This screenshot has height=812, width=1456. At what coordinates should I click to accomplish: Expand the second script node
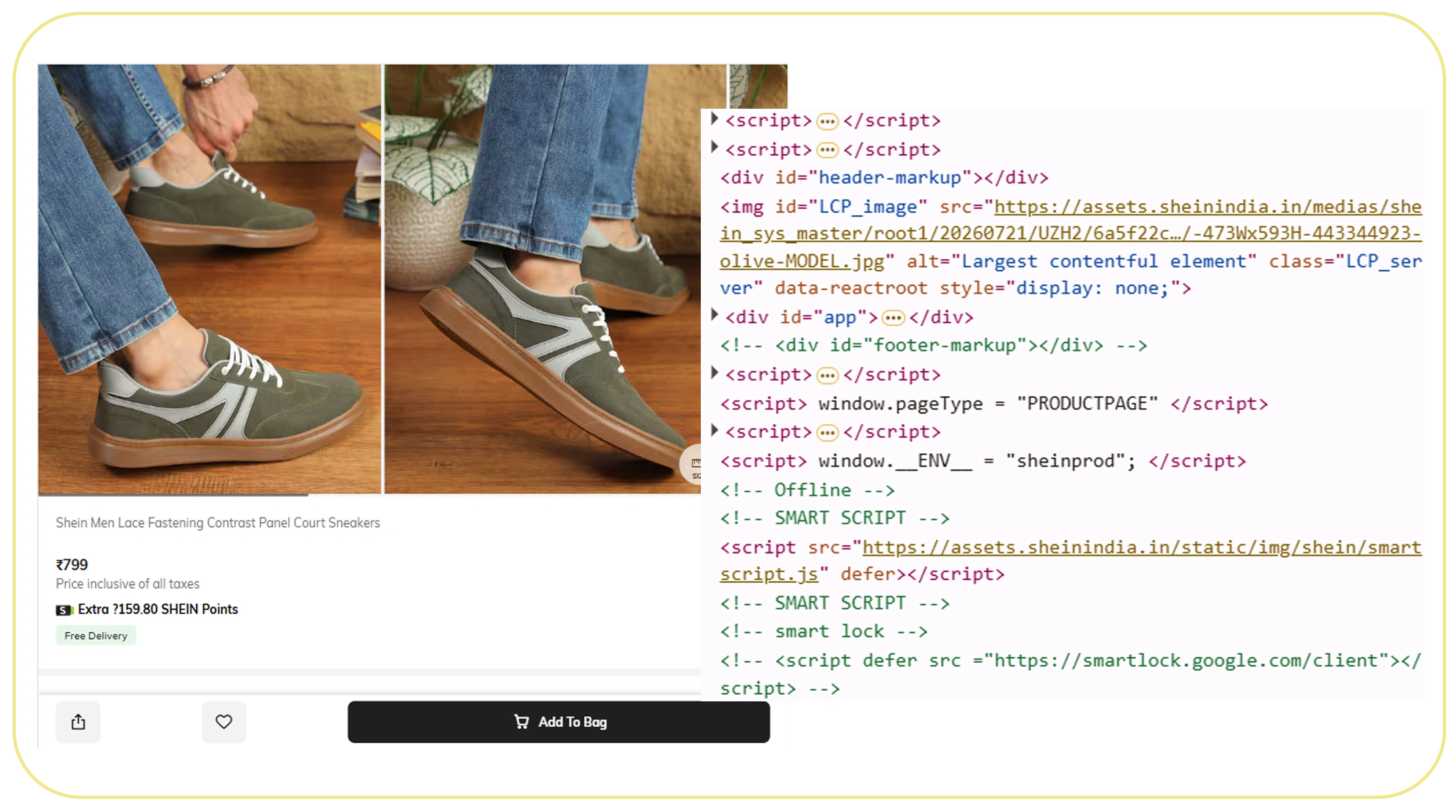pos(715,147)
